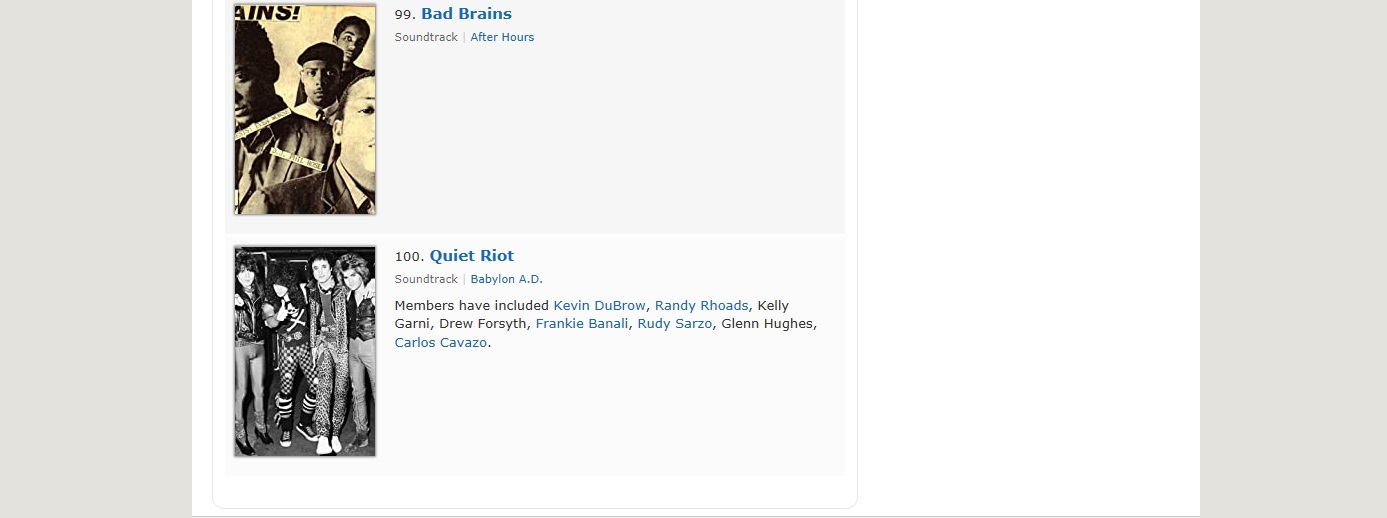Open the Bad Brains title link
This screenshot has height=518, width=1387.
click(x=466, y=14)
